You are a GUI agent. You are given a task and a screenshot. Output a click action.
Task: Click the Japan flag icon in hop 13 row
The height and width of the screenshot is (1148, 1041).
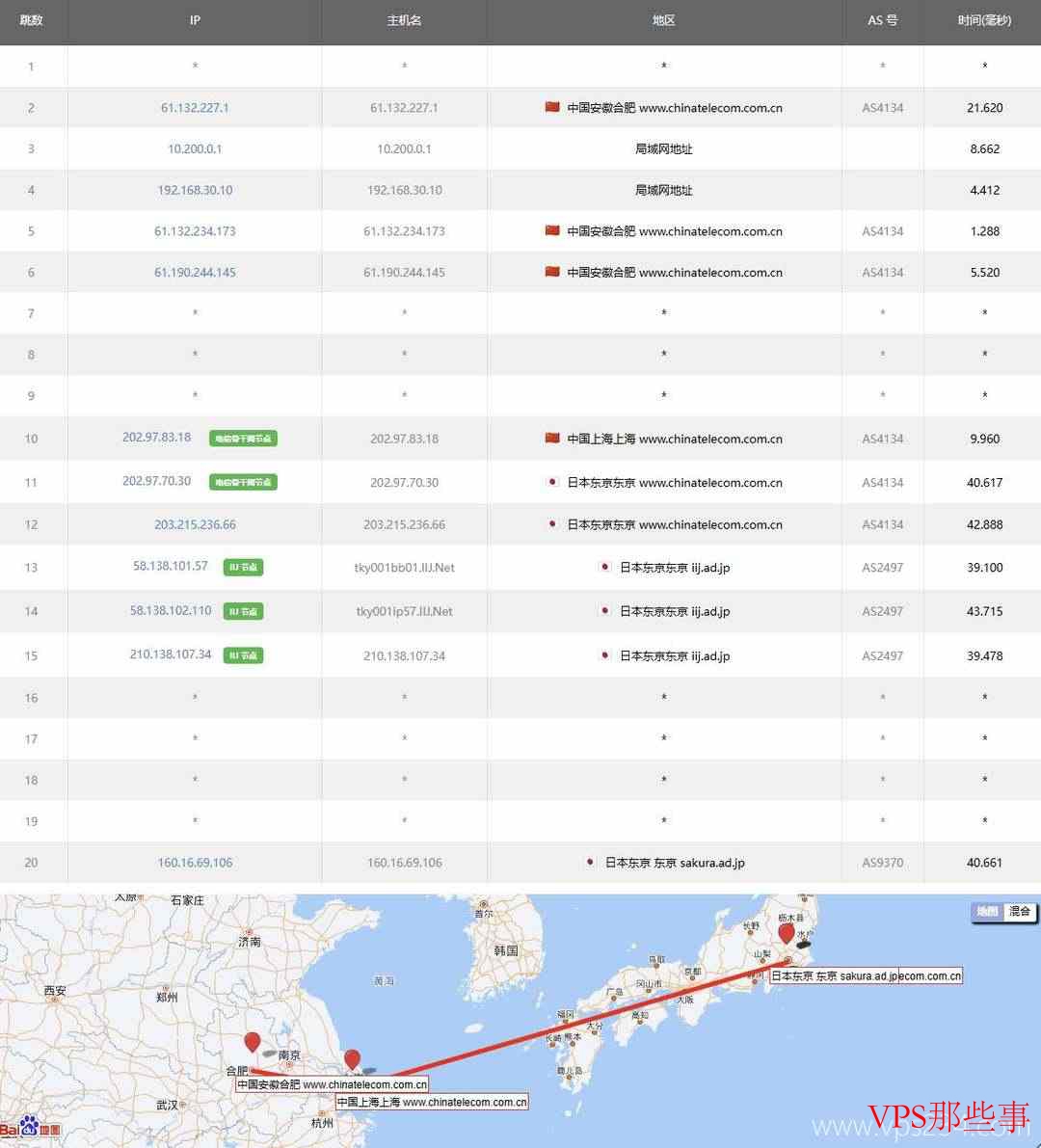tap(604, 567)
